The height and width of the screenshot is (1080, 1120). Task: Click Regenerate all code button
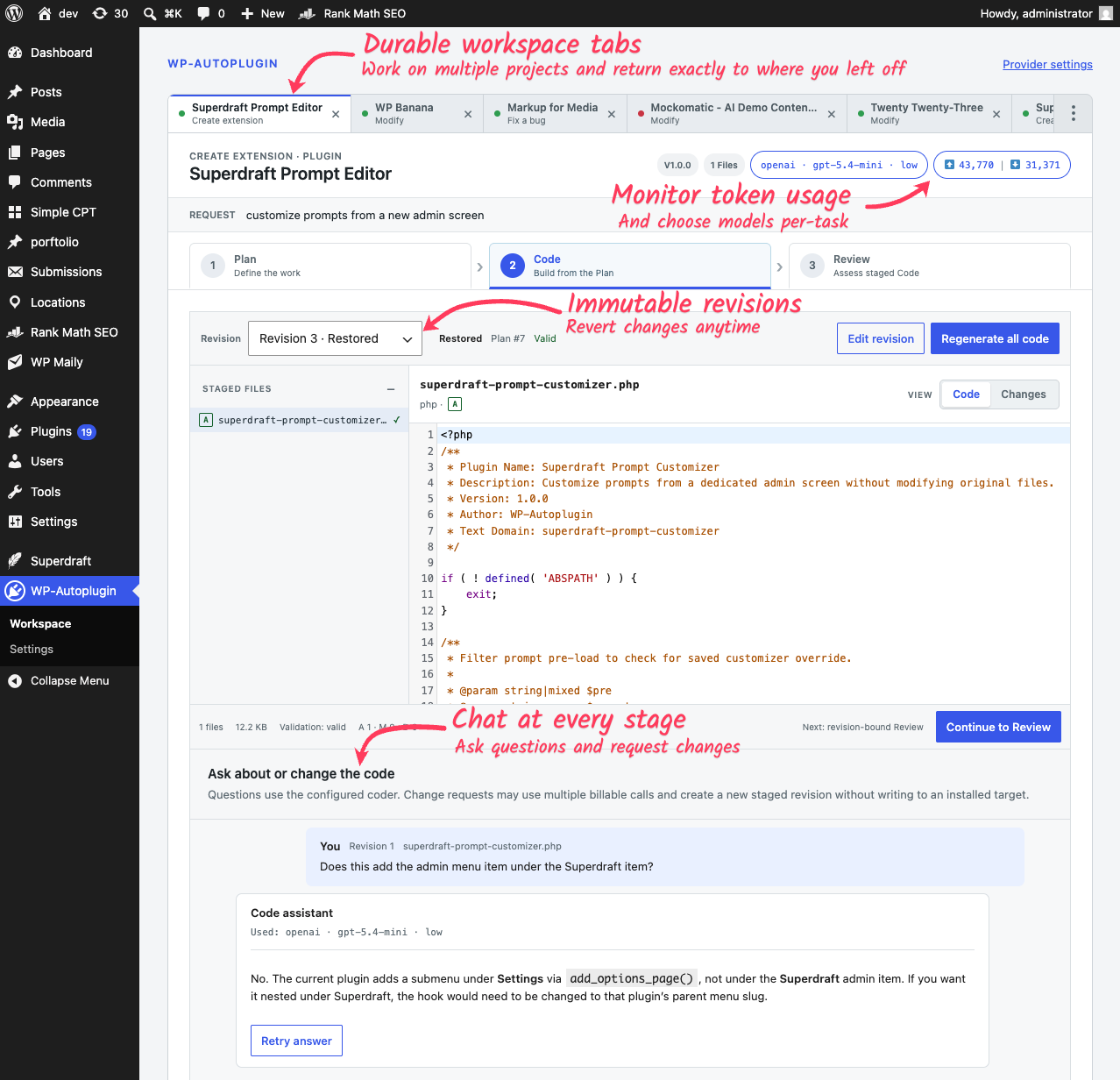(x=995, y=338)
